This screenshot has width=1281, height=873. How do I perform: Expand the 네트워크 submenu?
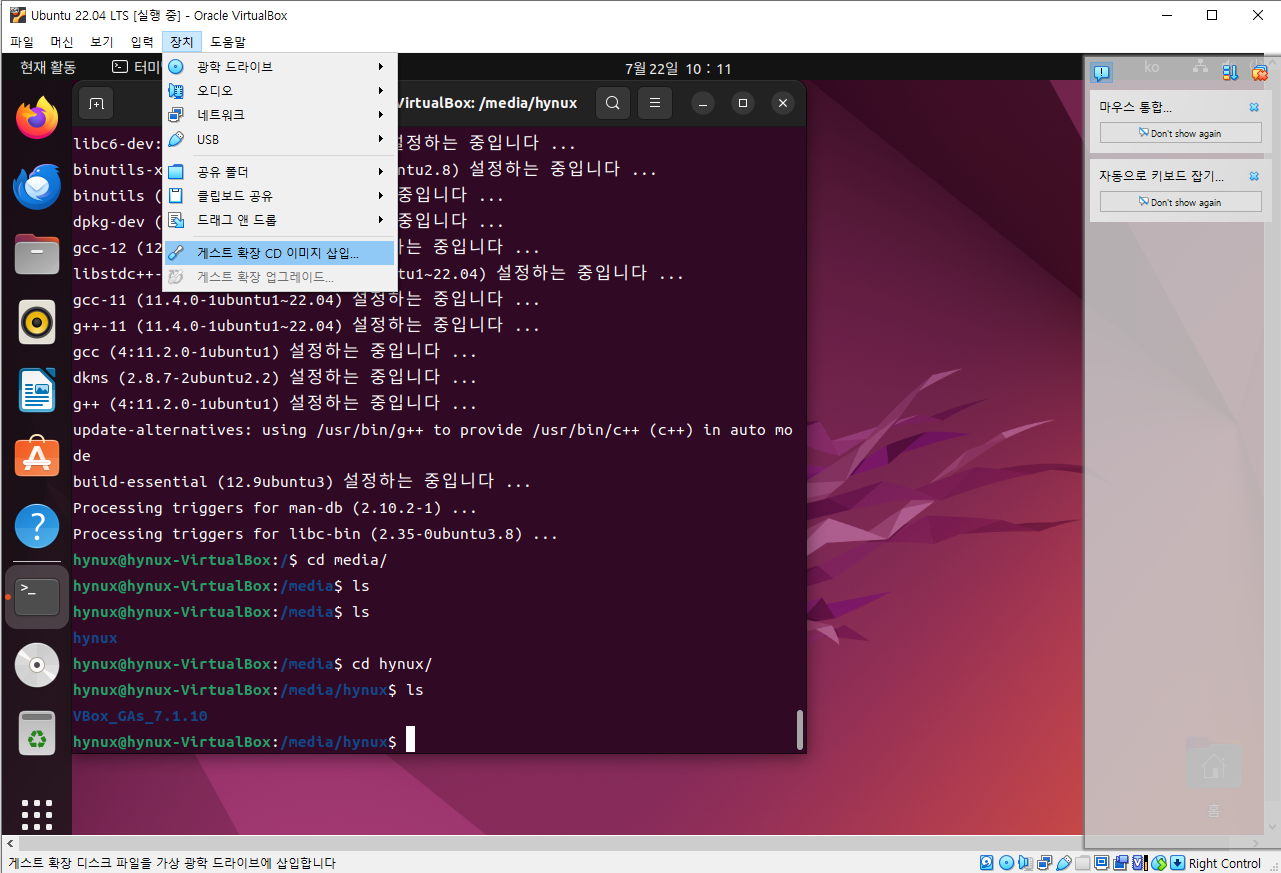(x=280, y=115)
